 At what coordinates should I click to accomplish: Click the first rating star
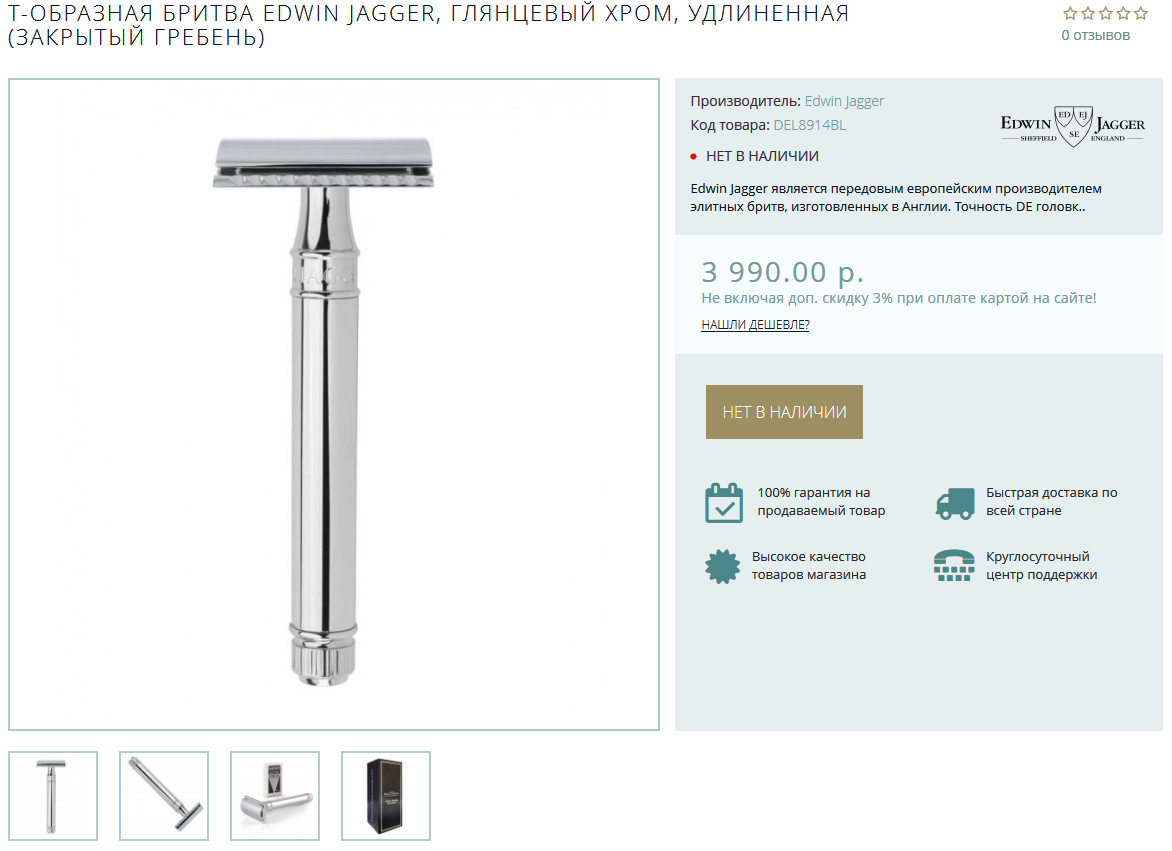point(1070,13)
